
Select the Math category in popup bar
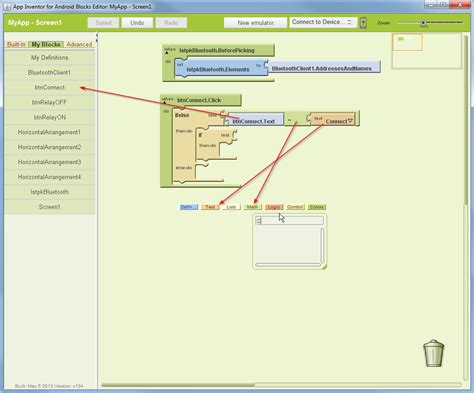coord(253,207)
